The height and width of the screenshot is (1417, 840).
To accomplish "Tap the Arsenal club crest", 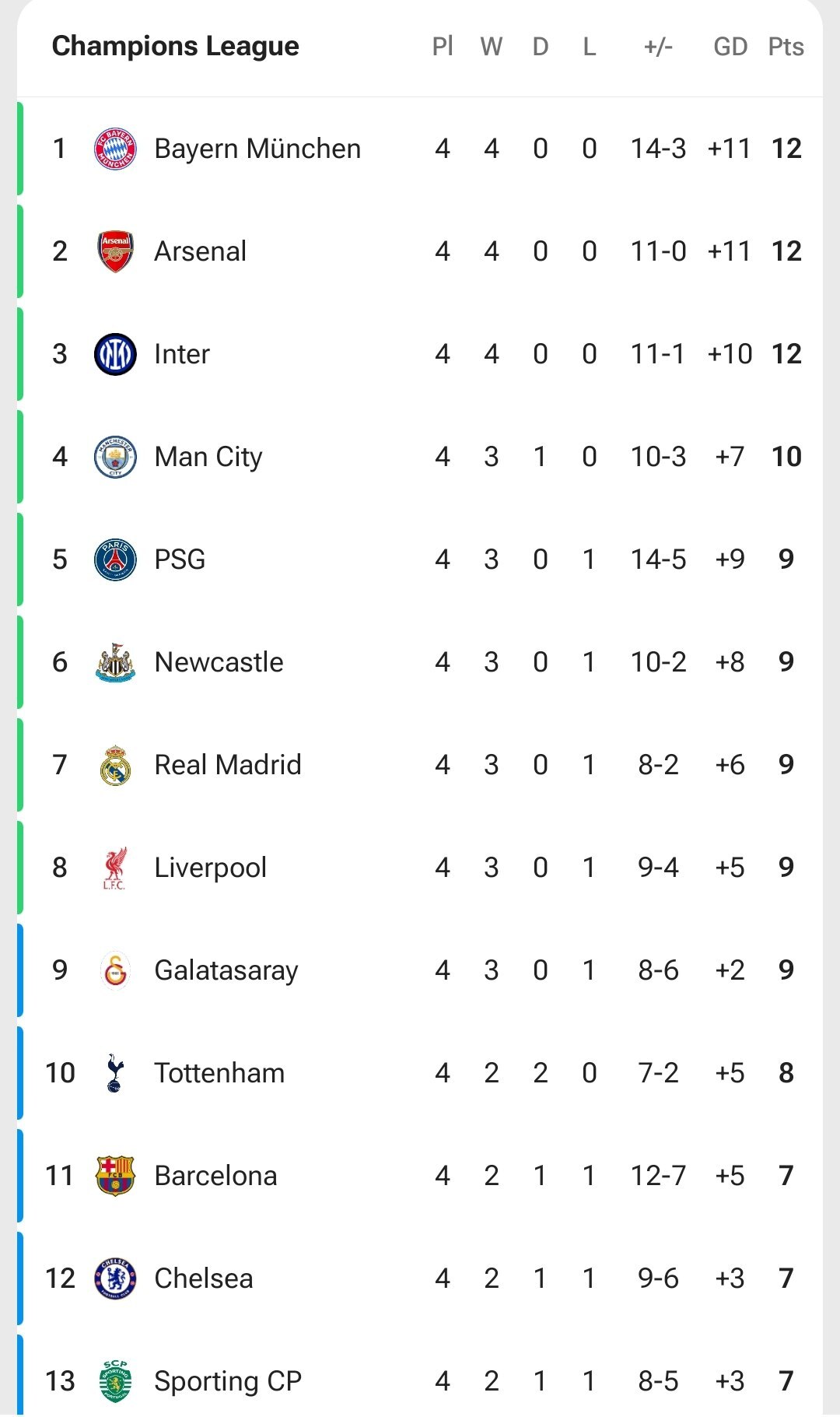I will pyautogui.click(x=115, y=251).
